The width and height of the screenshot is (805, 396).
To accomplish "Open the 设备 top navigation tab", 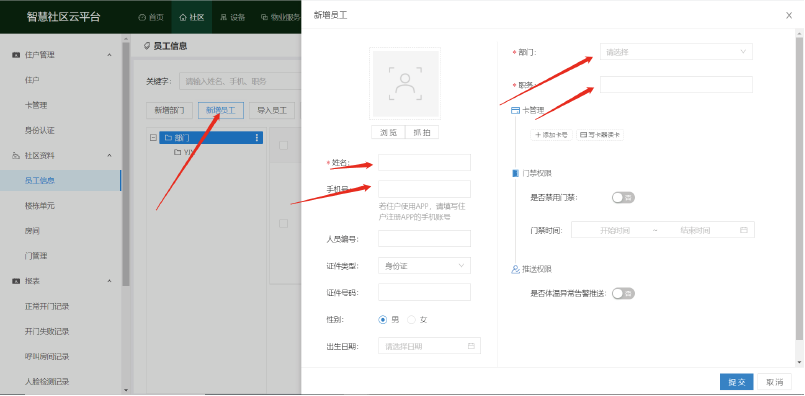I will pyautogui.click(x=233, y=17).
